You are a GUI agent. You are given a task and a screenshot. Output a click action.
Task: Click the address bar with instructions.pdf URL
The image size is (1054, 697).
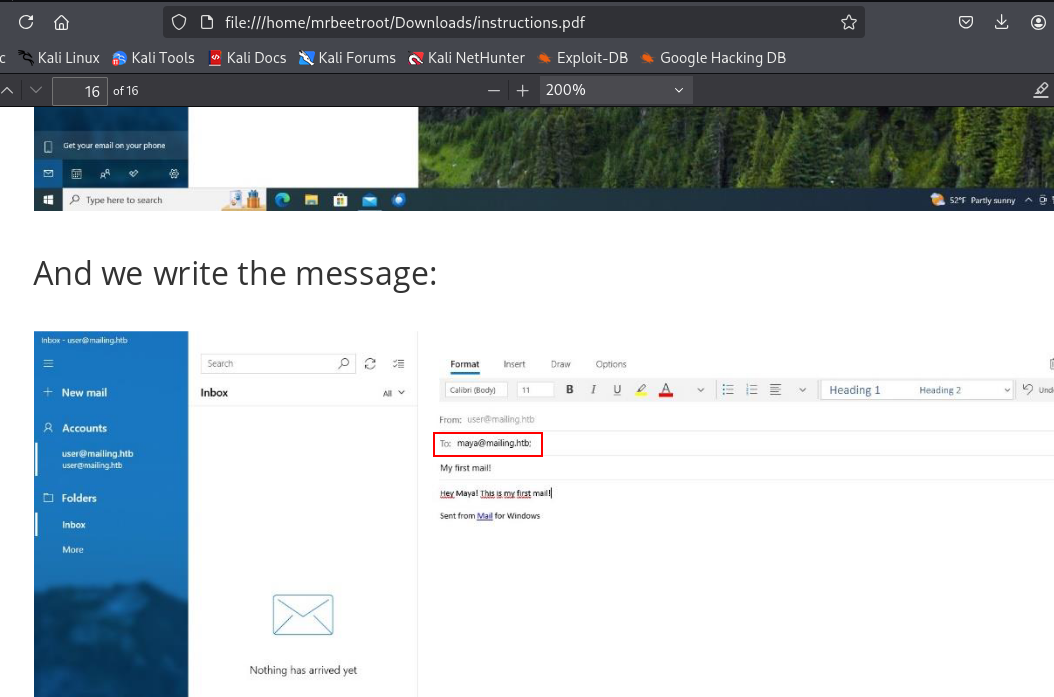pos(514,22)
